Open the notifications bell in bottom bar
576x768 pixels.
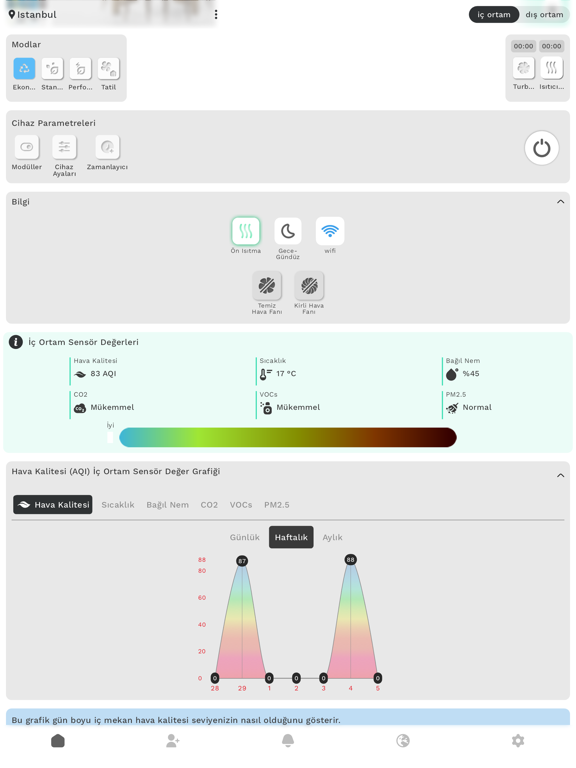[x=288, y=741]
